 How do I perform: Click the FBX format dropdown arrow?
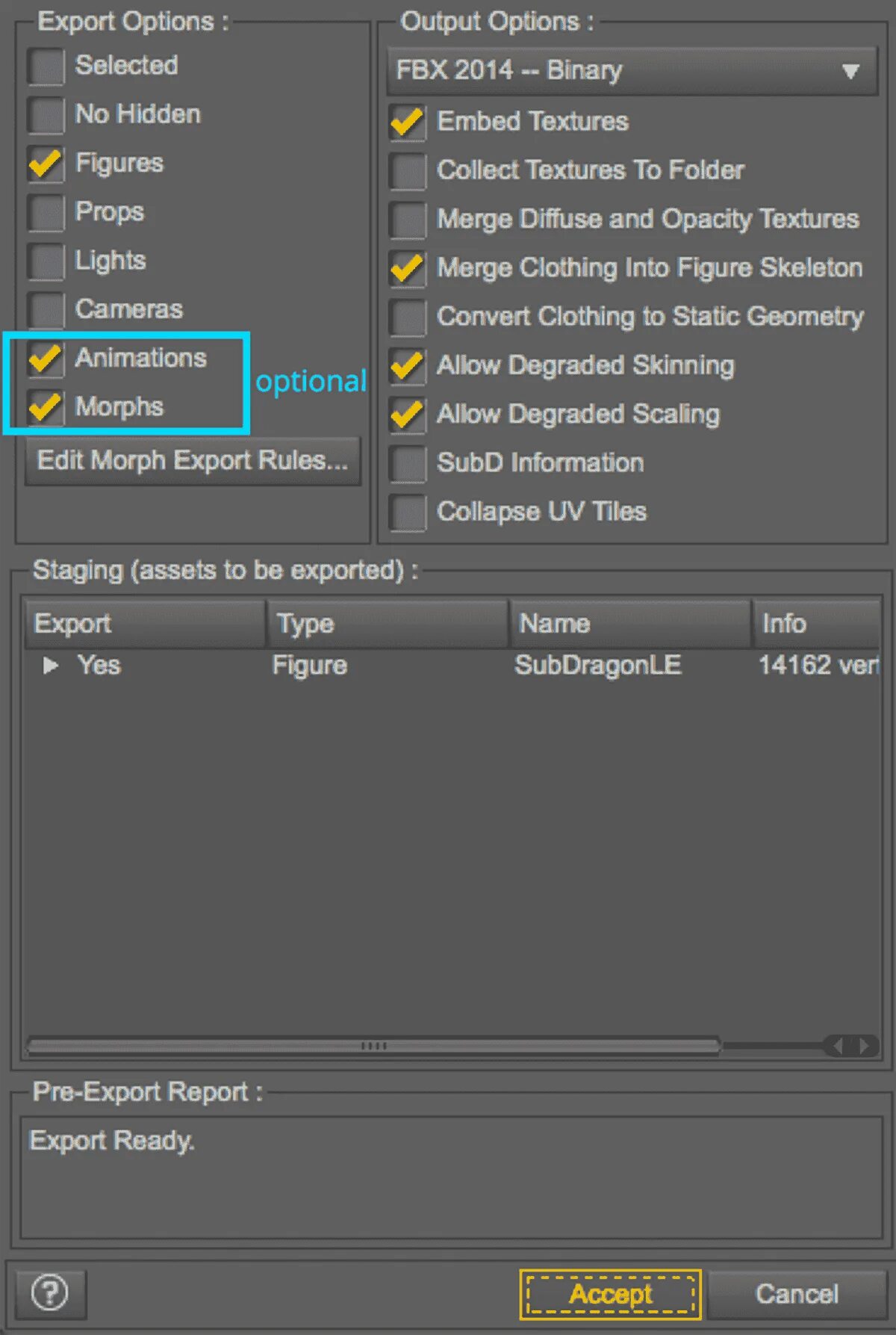tap(850, 72)
